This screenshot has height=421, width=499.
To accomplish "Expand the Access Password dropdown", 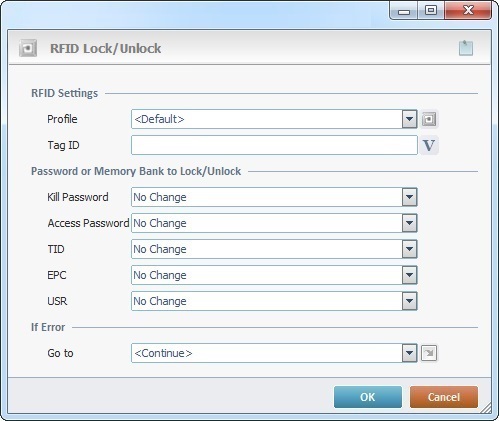I will click(409, 223).
